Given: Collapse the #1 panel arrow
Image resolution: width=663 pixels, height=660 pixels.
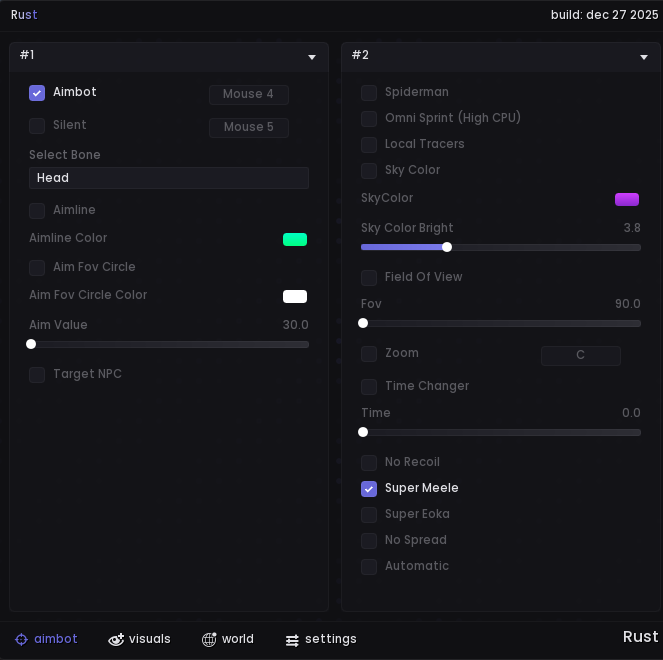Looking at the screenshot, I should pos(312,57).
